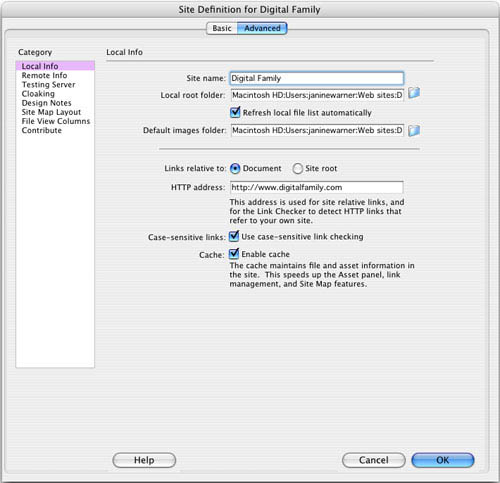The width and height of the screenshot is (500, 483).
Task: Open the Remote Info category
Action: pos(44,75)
